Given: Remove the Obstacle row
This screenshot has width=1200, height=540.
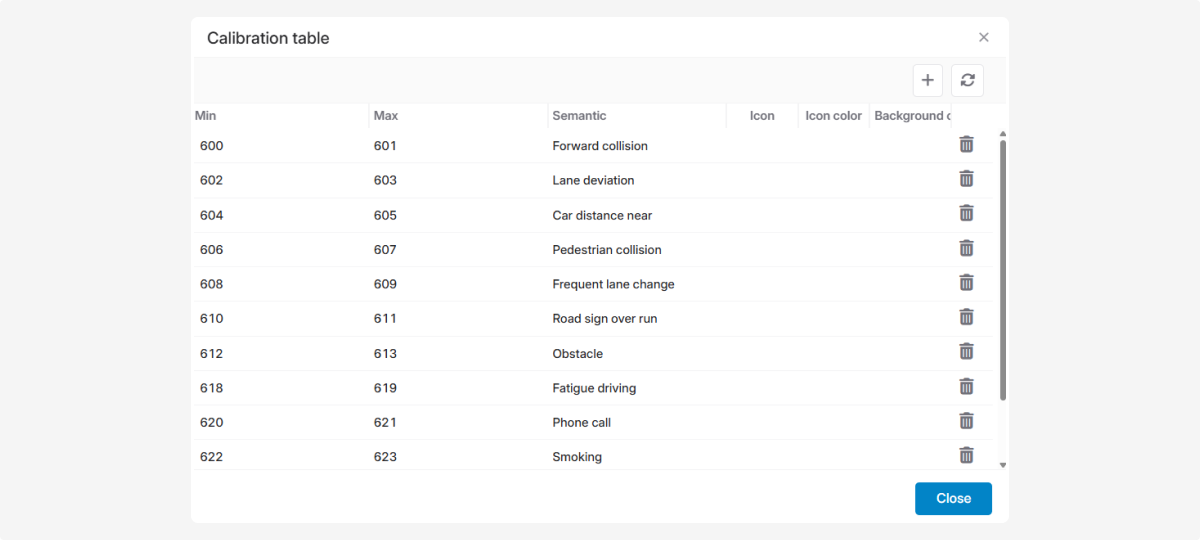Looking at the screenshot, I should [966, 352].
